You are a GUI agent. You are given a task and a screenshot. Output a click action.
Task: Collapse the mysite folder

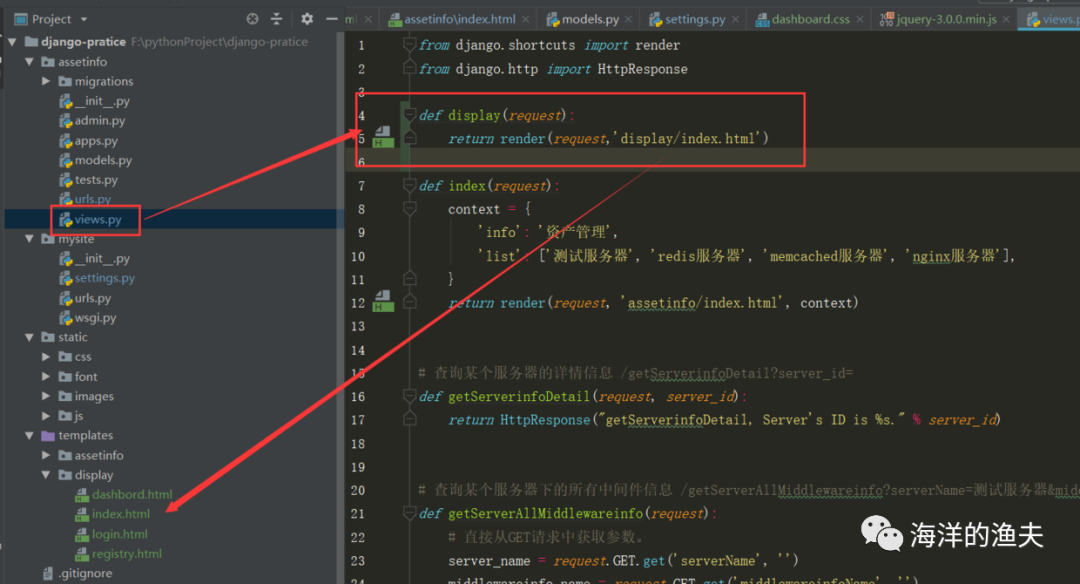click(29, 239)
